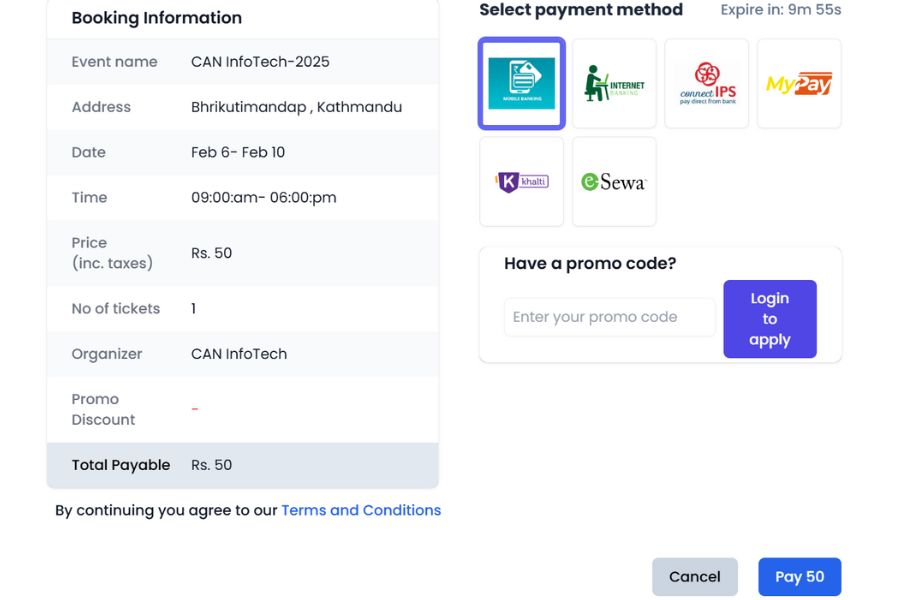Image resolution: width=900 pixels, height=600 pixels.
Task: Click event name CAN InfoTech-2025
Action: click(260, 62)
